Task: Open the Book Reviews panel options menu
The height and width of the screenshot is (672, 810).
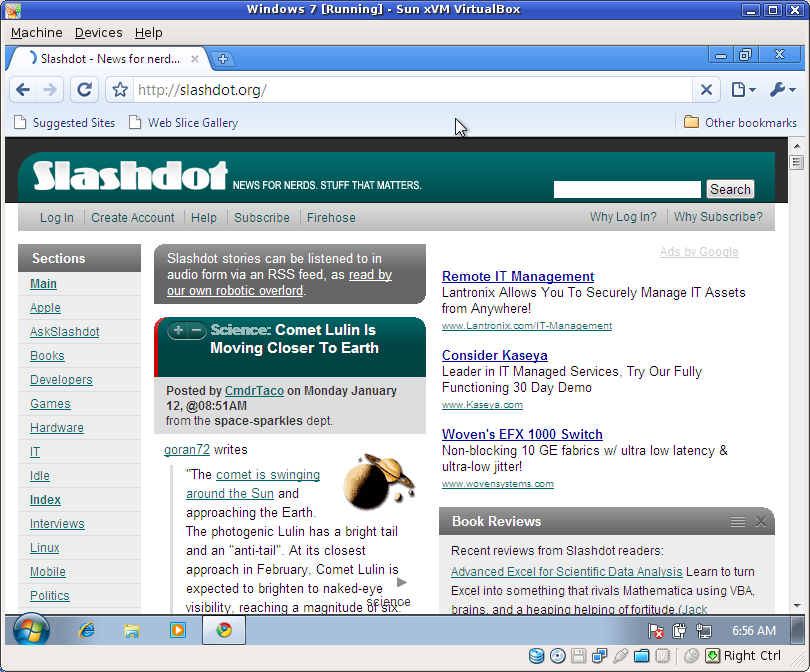Action: [738, 521]
